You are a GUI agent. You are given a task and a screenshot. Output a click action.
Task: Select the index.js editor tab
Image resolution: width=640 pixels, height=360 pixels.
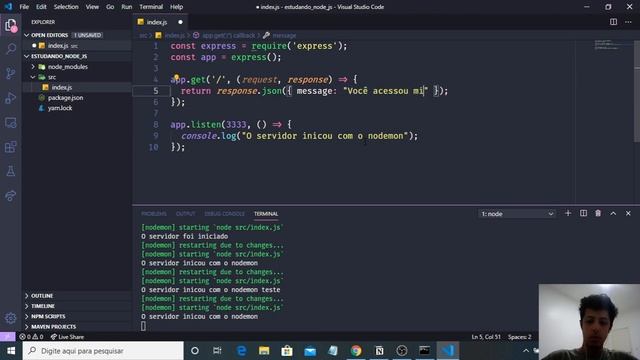point(160,22)
